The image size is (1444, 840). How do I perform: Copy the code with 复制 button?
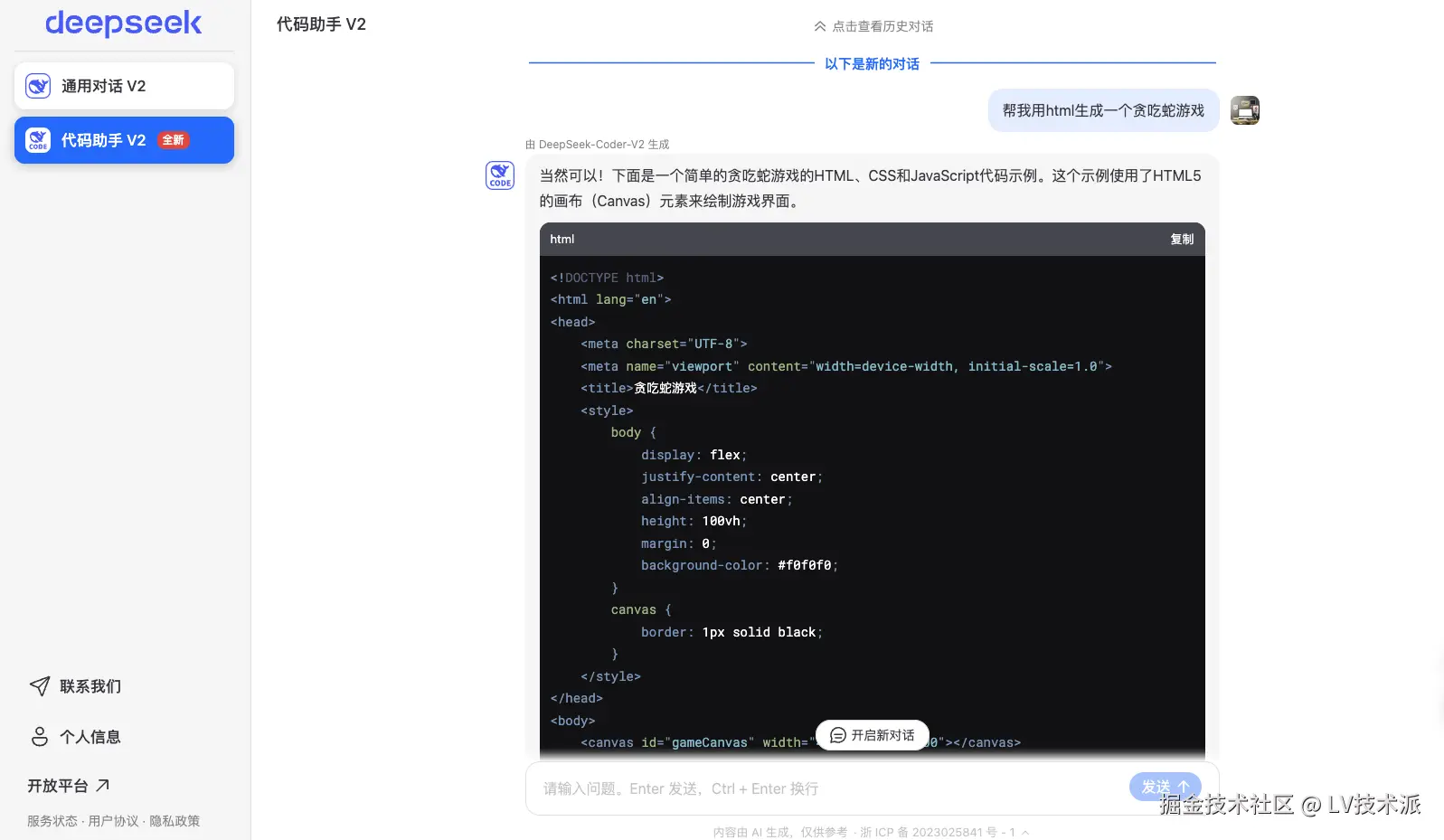pyautogui.click(x=1182, y=240)
